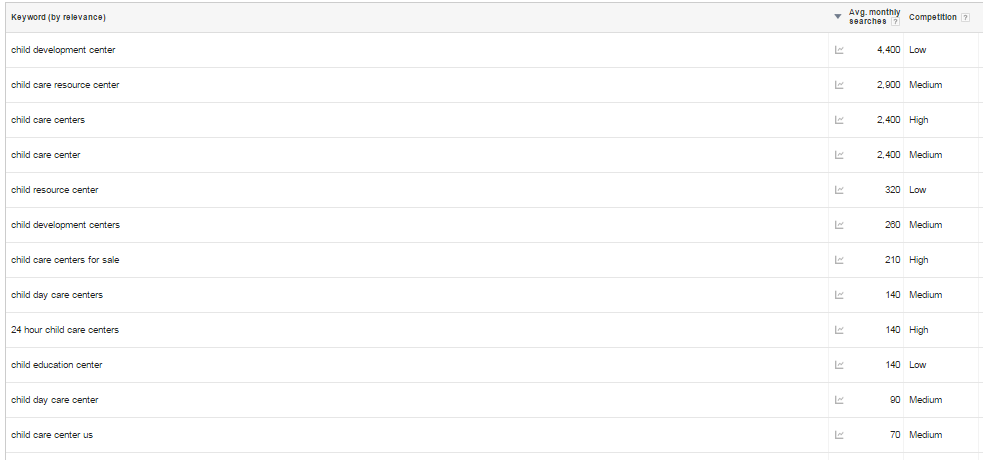Show trend chart for child care centers row

[x=839, y=120]
